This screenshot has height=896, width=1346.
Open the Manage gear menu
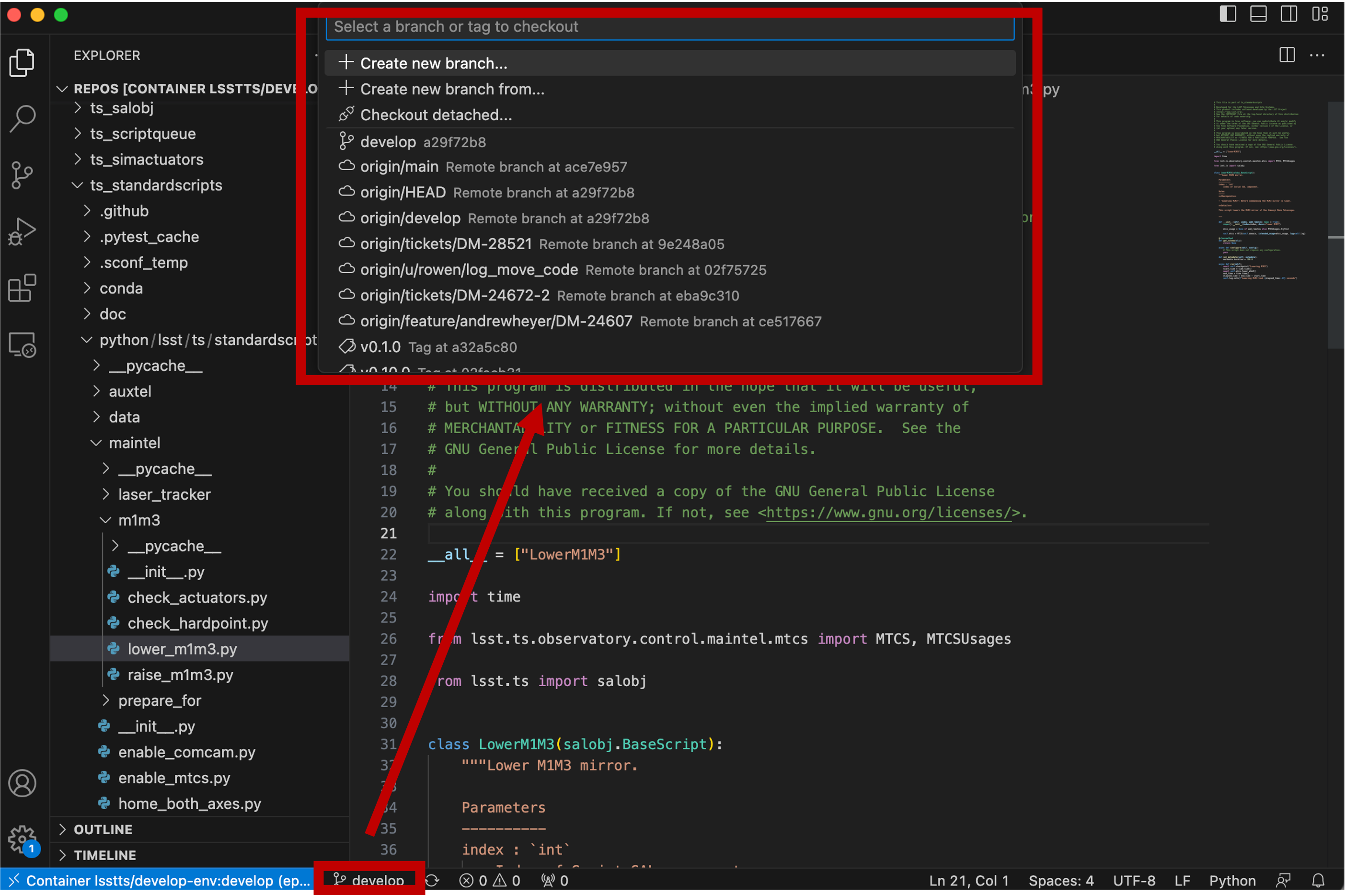pos(22,839)
